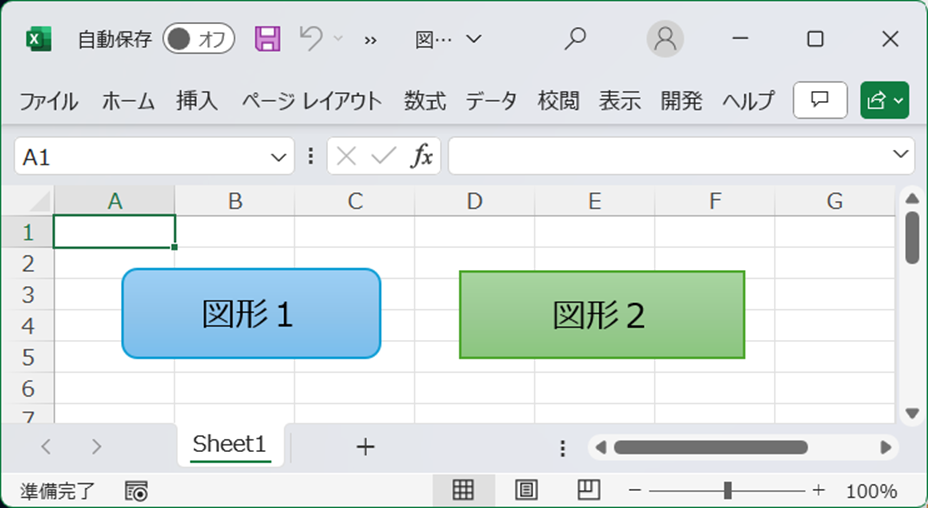Open the 数式 ribbon tab
The width and height of the screenshot is (928, 508).
[x=425, y=101]
